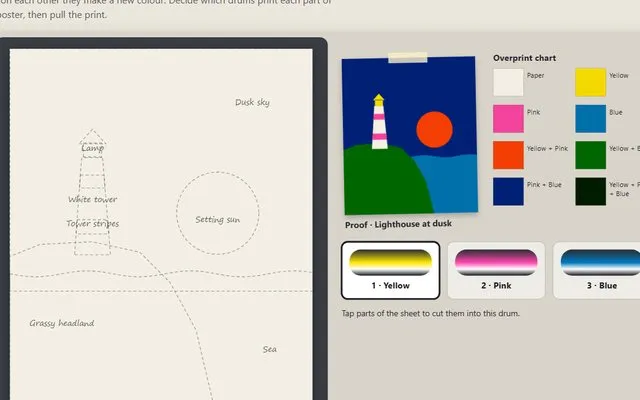Click the Paper swatch in overprint chart
The image size is (640, 400).
pos(508,82)
